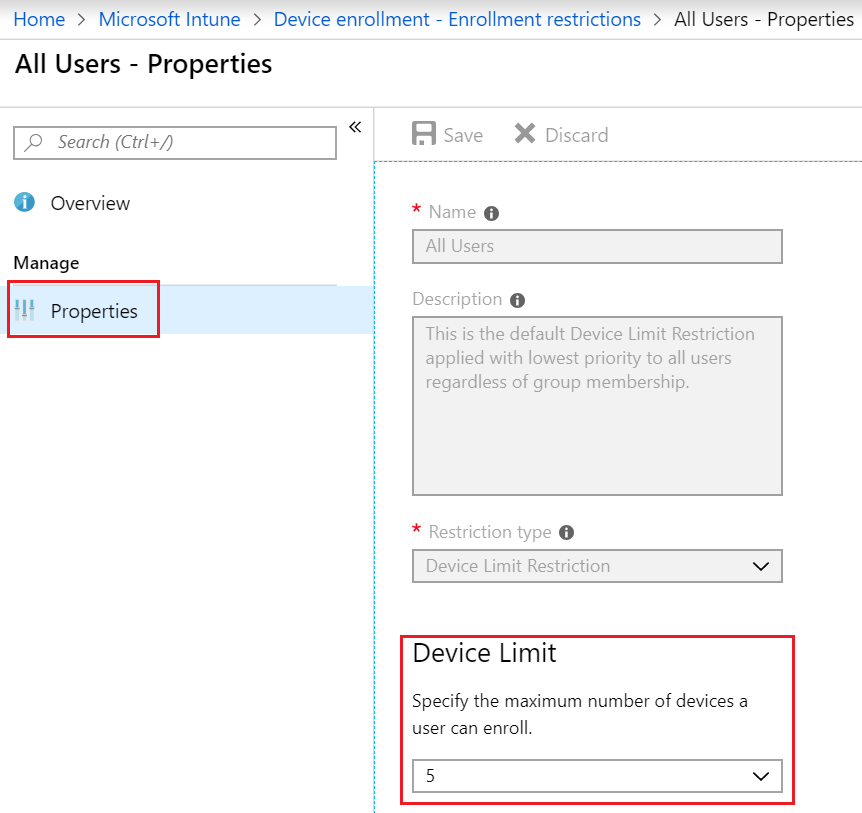Collapse the left navigation panel

(x=354, y=127)
